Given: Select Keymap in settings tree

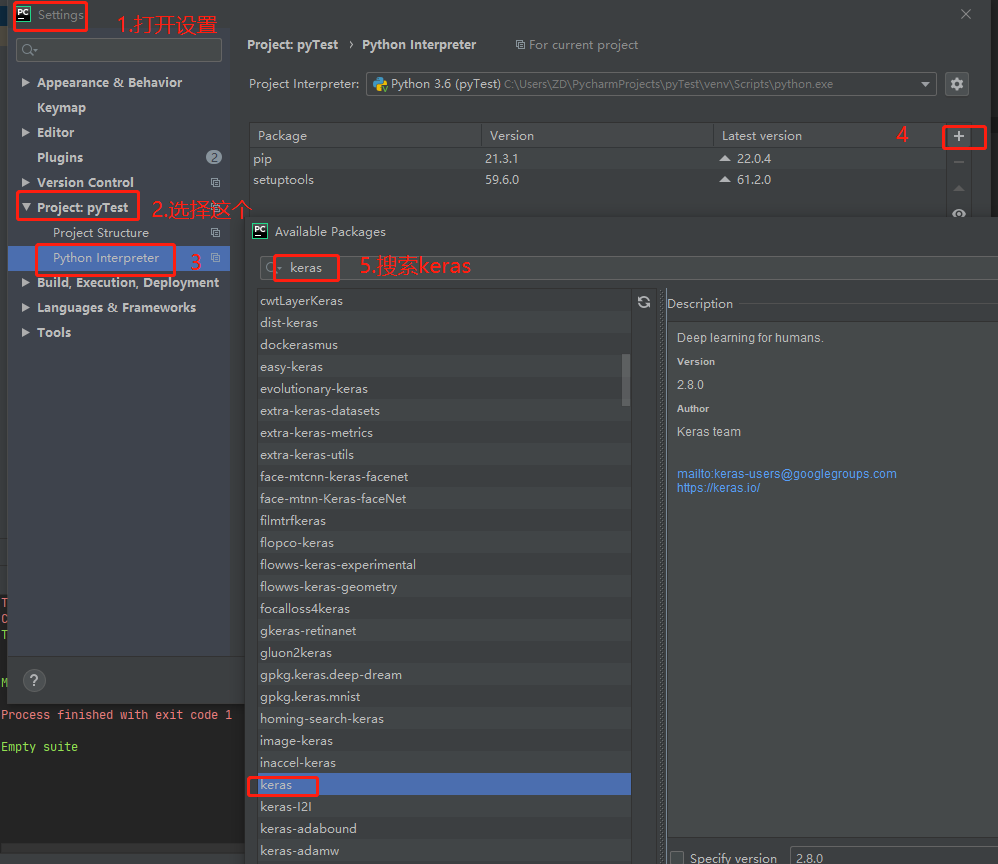Looking at the screenshot, I should click(x=61, y=108).
